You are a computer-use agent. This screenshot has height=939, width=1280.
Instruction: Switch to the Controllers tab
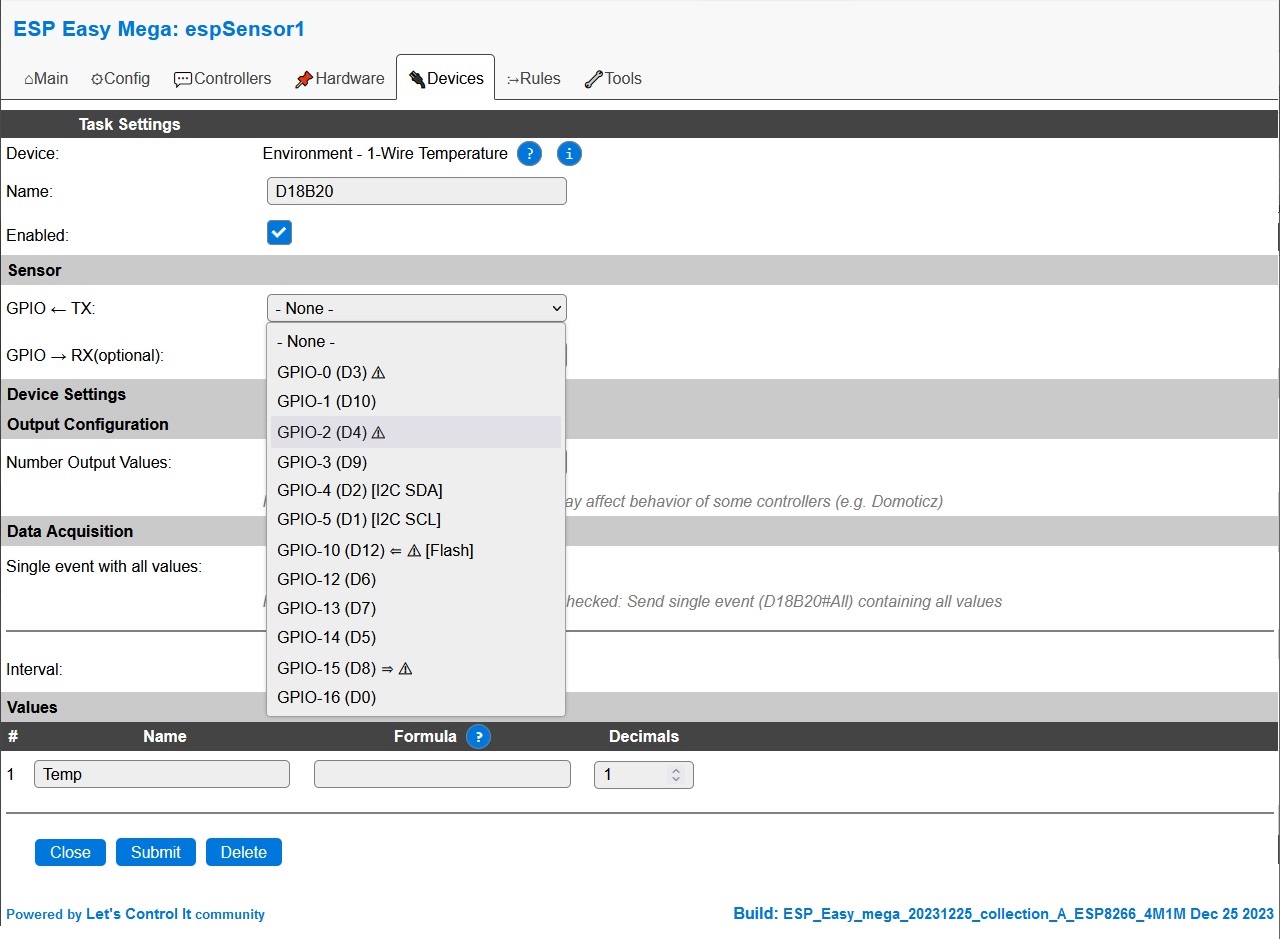tap(222, 78)
